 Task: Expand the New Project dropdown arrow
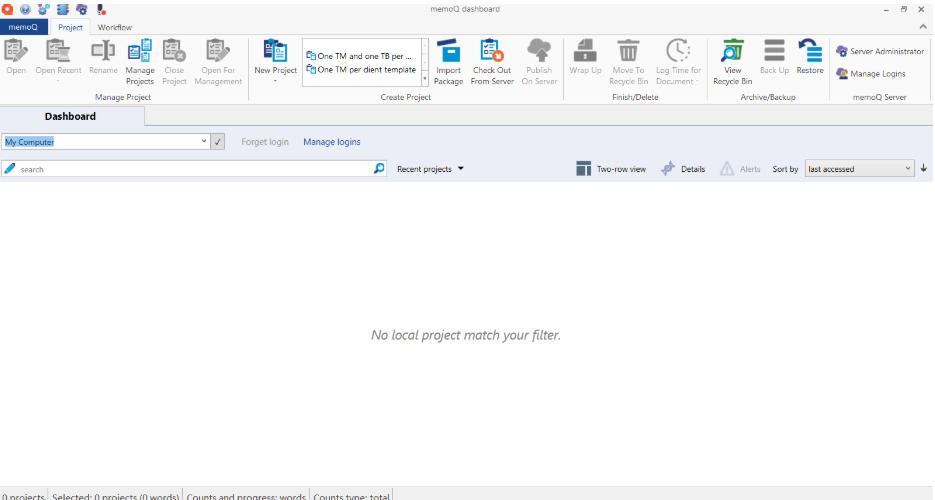pyautogui.click(x=275, y=81)
